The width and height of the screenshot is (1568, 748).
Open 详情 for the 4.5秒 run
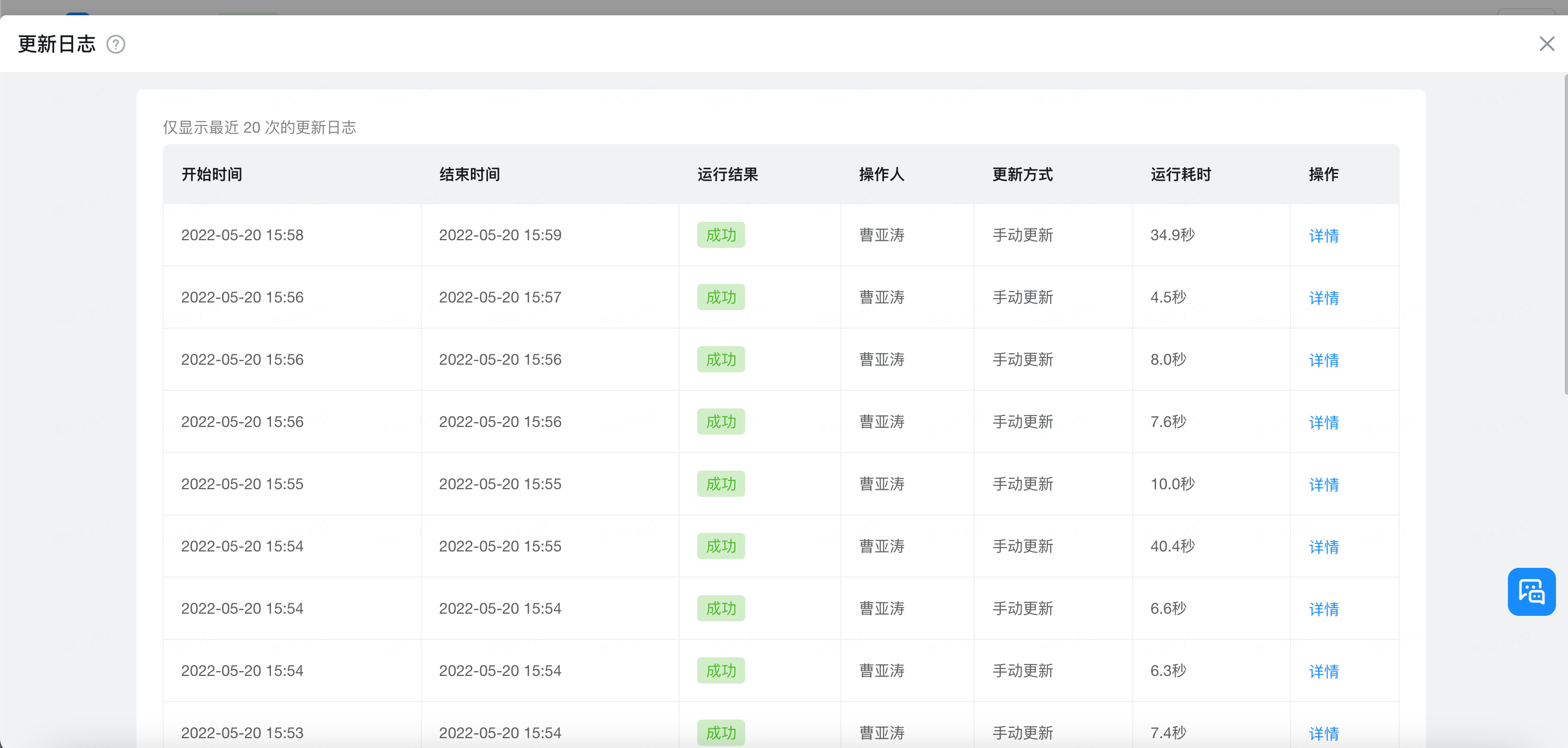coord(1323,298)
